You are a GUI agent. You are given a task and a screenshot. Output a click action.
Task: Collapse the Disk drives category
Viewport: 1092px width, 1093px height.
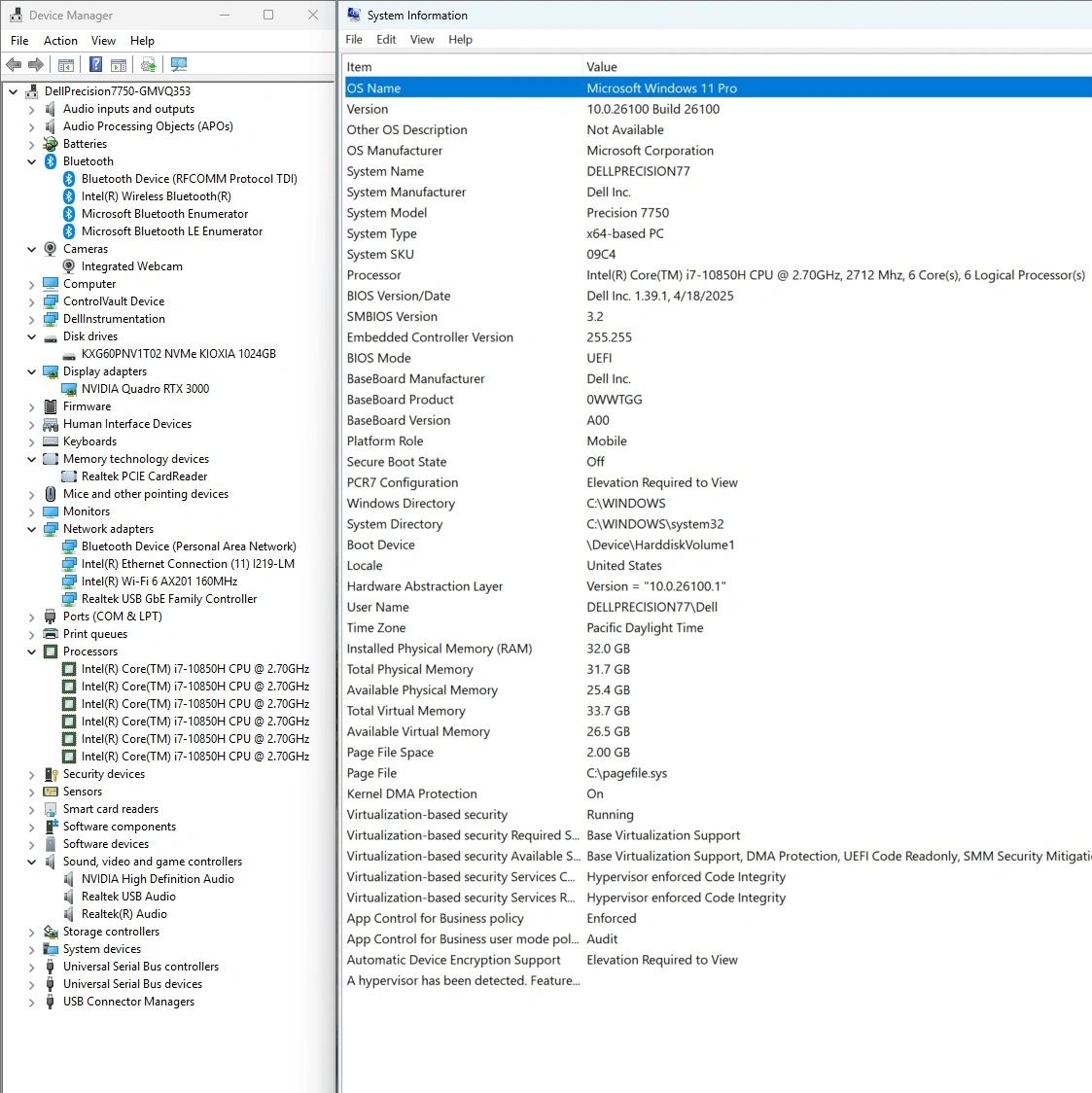tap(31, 336)
